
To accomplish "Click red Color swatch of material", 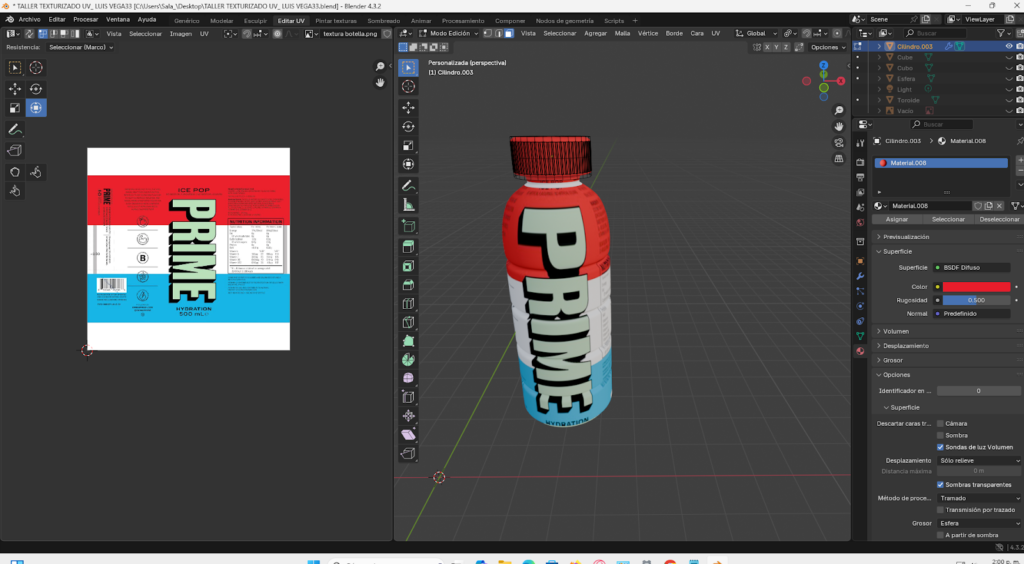I will (x=976, y=287).
